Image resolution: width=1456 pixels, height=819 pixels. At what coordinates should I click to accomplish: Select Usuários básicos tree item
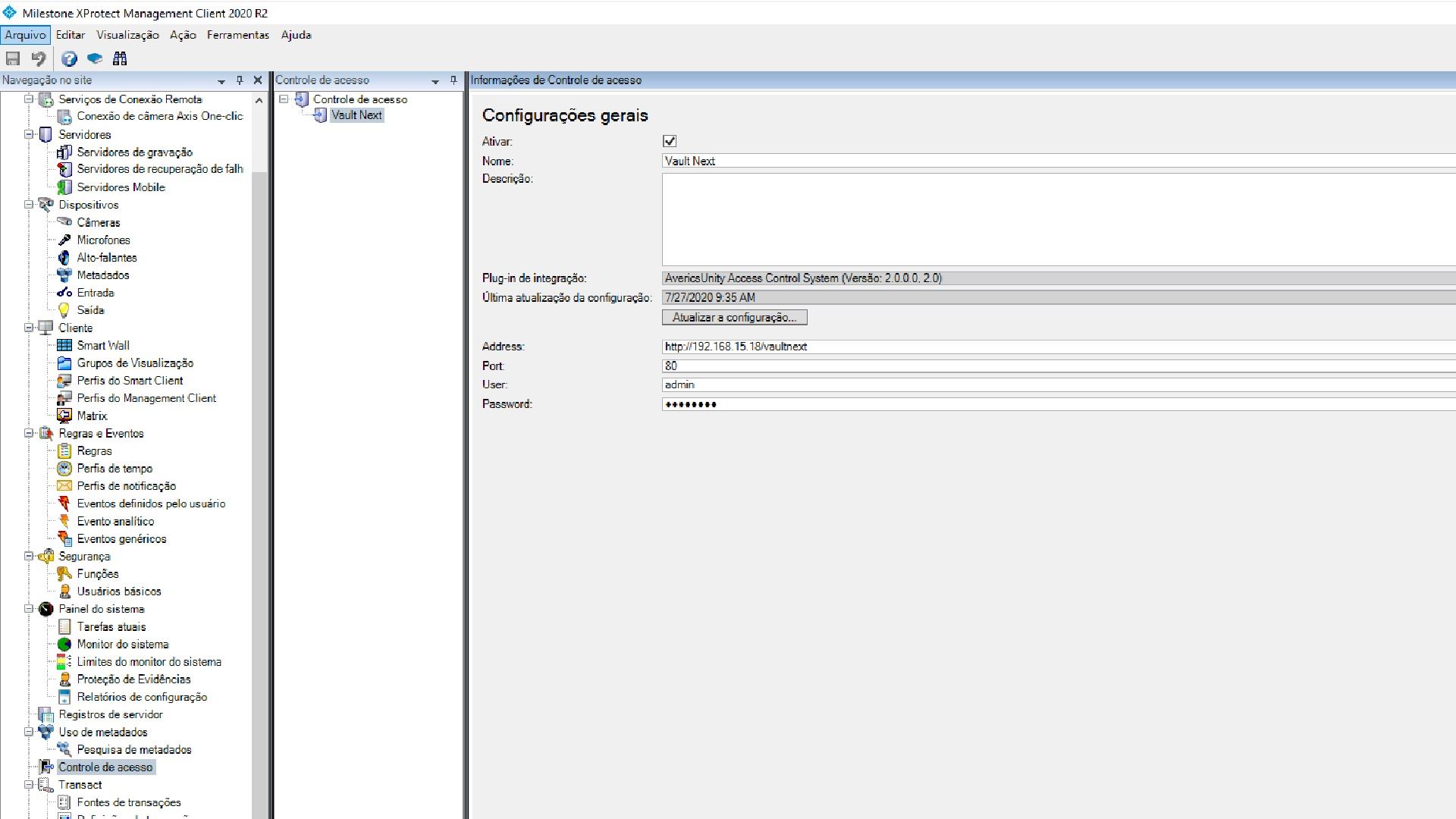(x=119, y=591)
